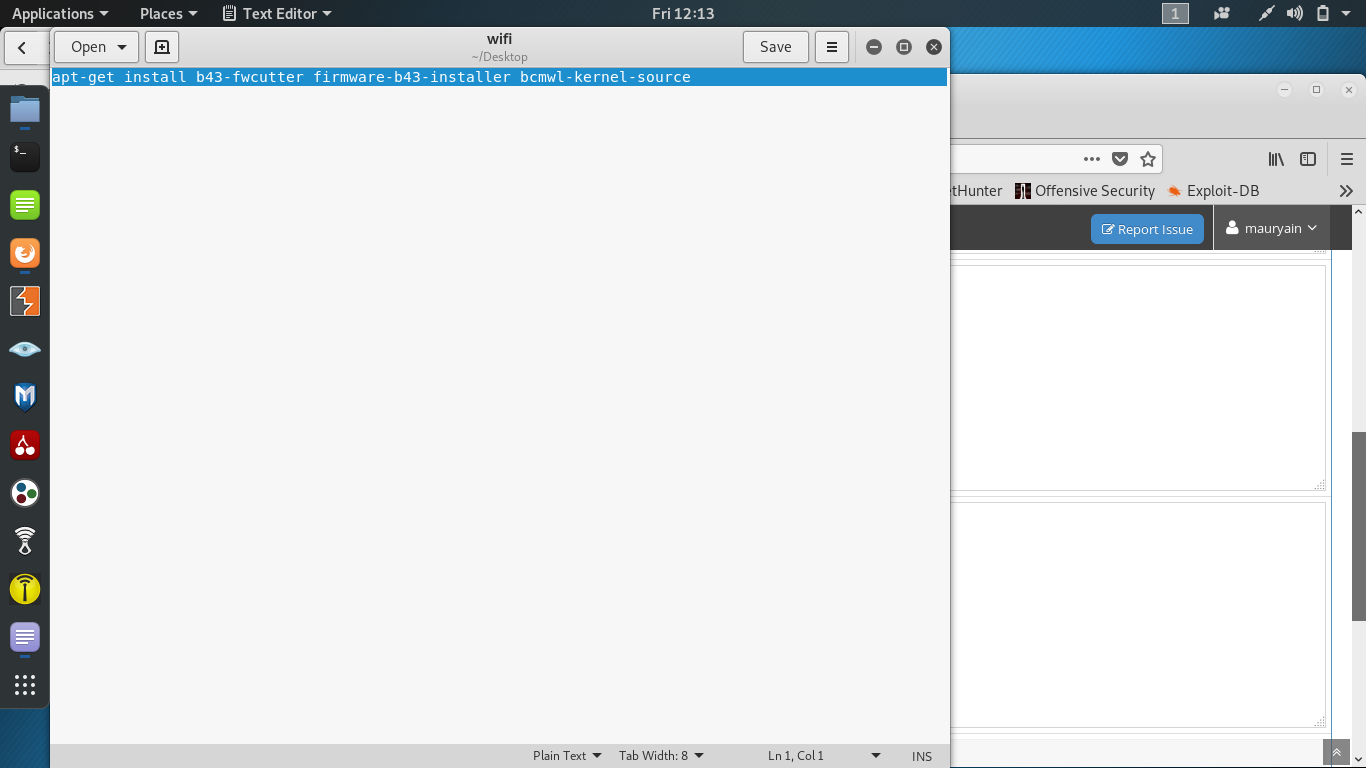Open Firefox library icon

1276,159
